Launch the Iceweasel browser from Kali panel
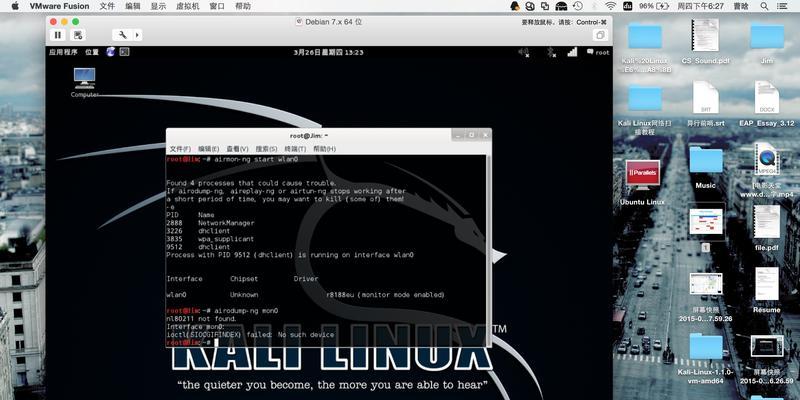800x400 pixels. pyautogui.click(x=111, y=52)
